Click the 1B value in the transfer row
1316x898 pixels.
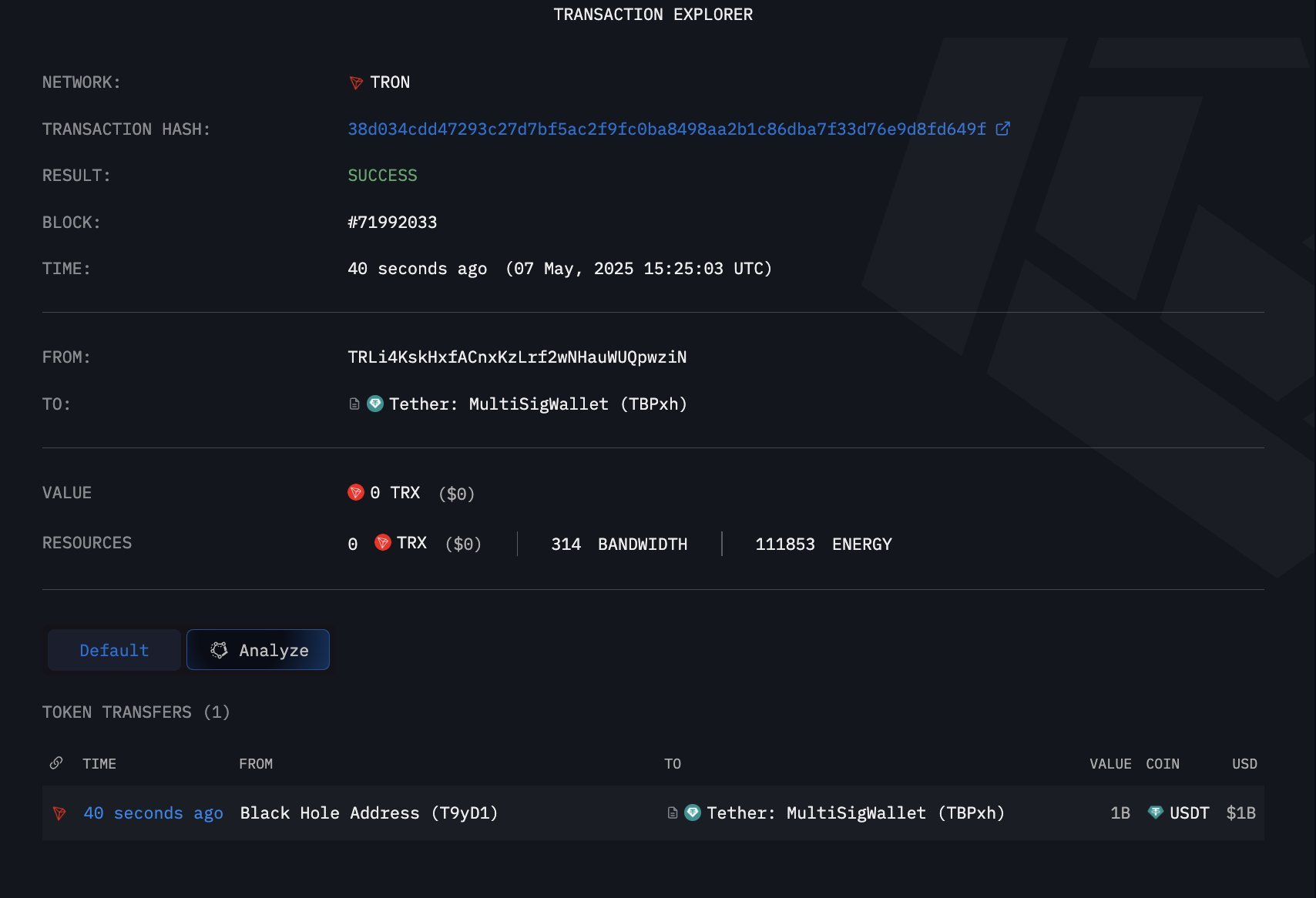1120,813
